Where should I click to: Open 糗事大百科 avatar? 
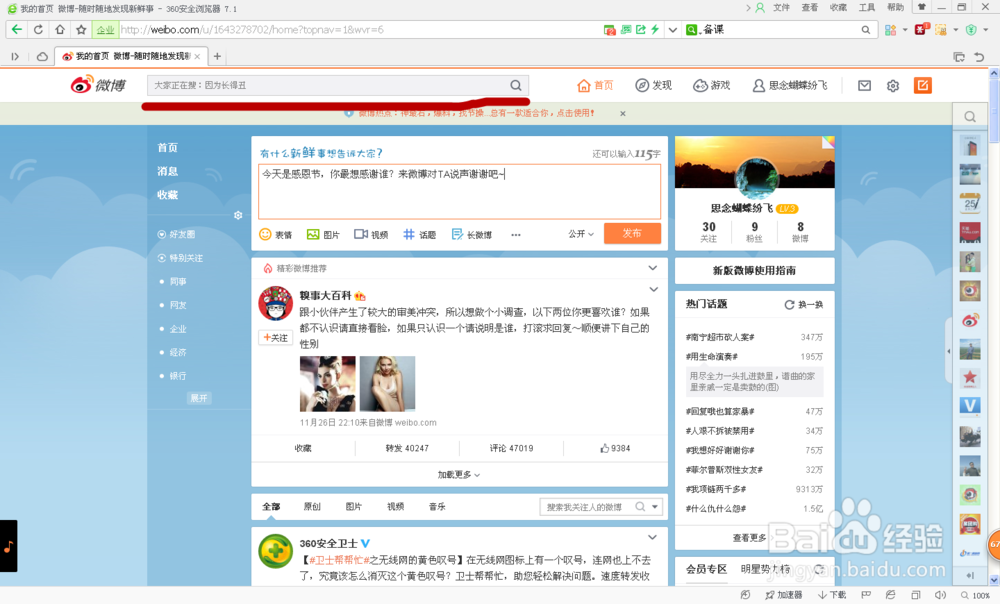point(276,304)
